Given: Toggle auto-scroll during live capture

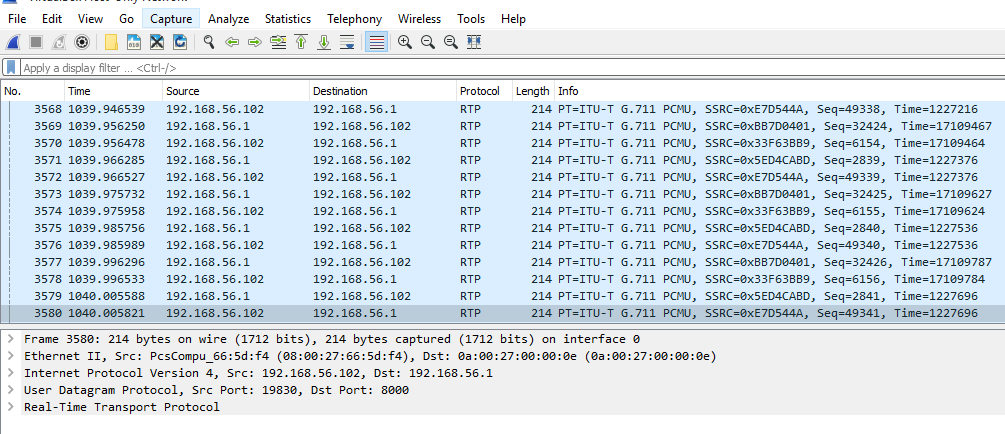Looking at the screenshot, I should pyautogui.click(x=347, y=42).
